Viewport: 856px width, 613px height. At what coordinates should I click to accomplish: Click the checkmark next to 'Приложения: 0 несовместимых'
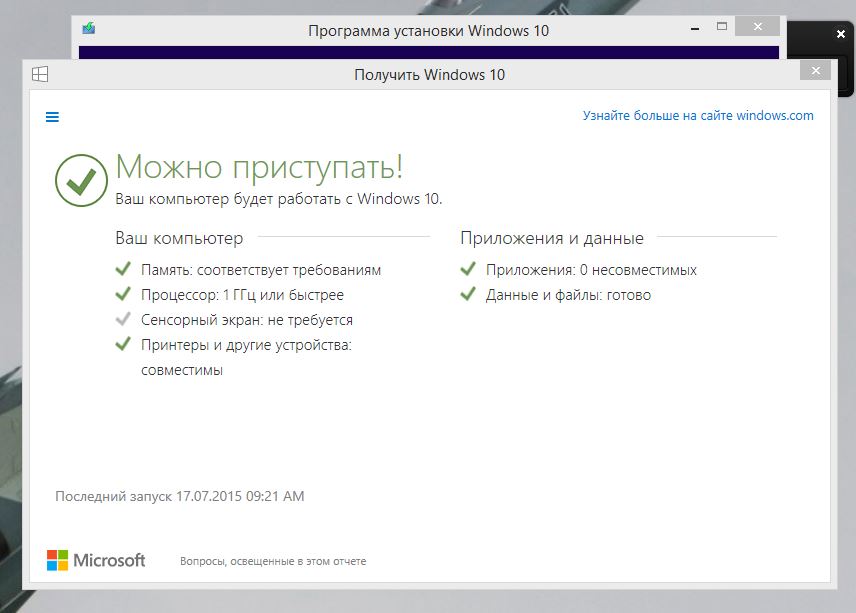(468, 269)
